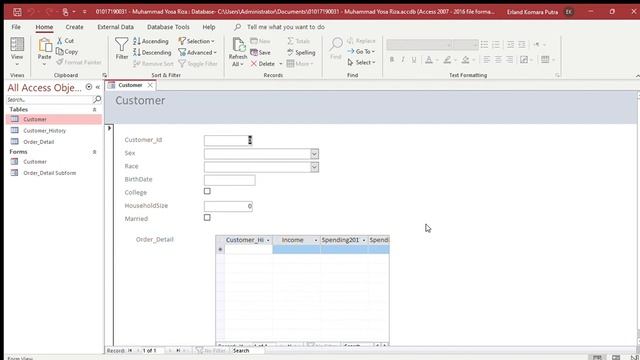Sort records Ascending

coord(151,41)
